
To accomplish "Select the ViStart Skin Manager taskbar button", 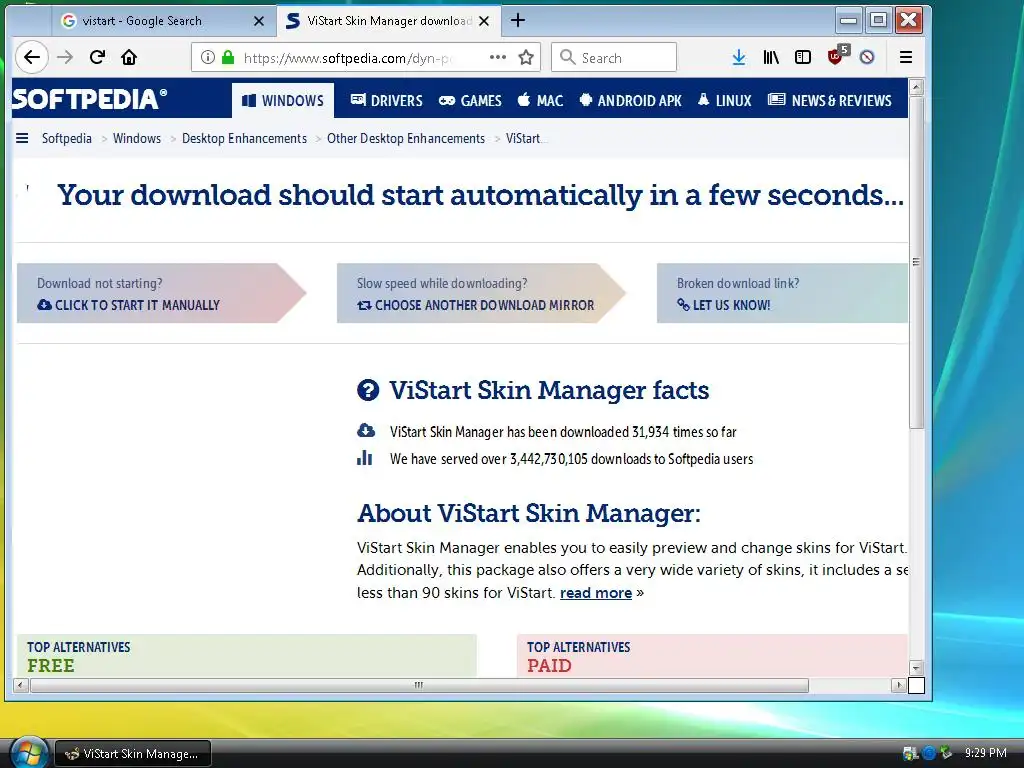I will (x=133, y=754).
